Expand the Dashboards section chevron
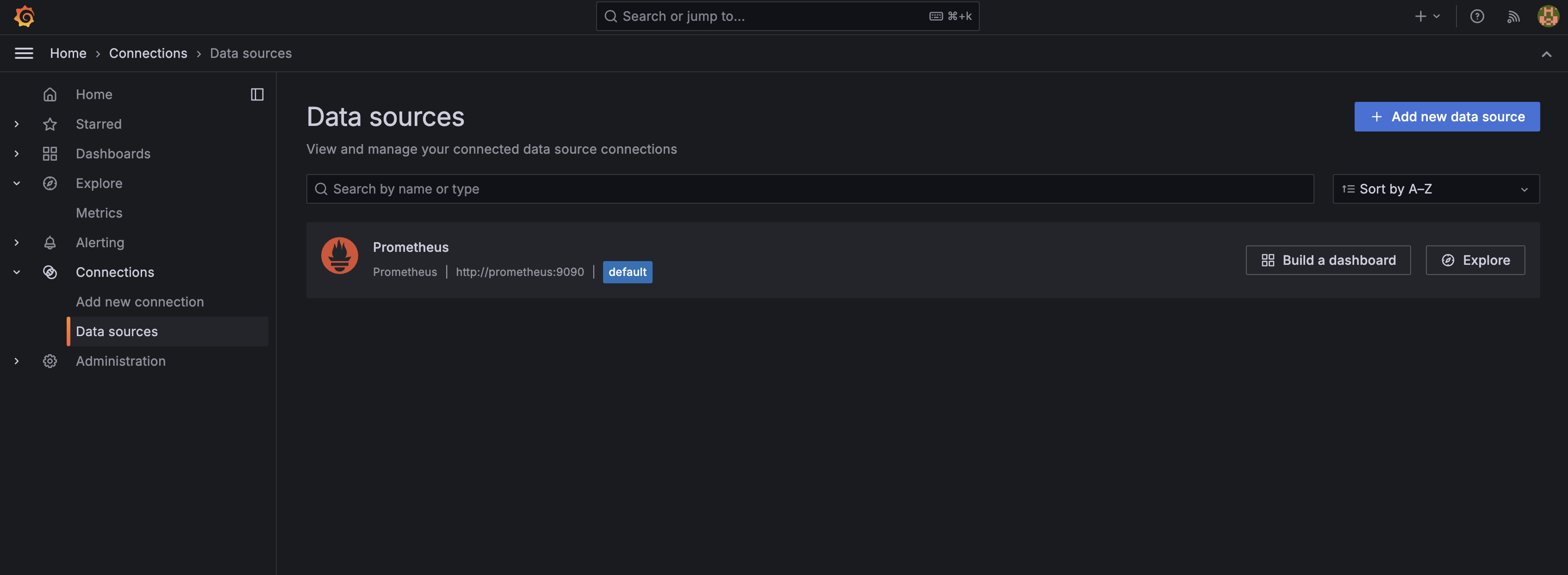The image size is (1568, 575). coord(17,154)
